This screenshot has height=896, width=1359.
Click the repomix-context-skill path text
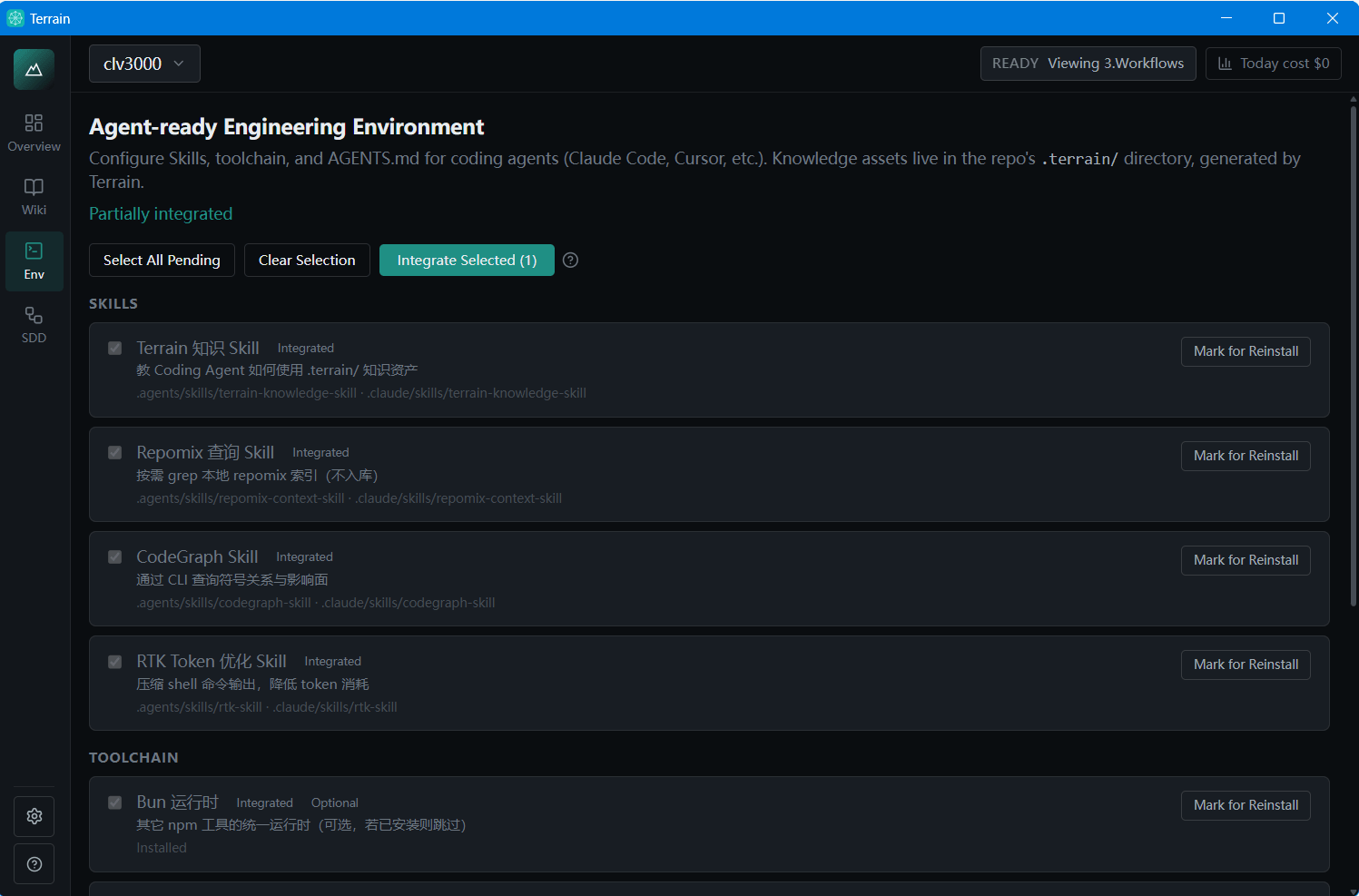(350, 498)
